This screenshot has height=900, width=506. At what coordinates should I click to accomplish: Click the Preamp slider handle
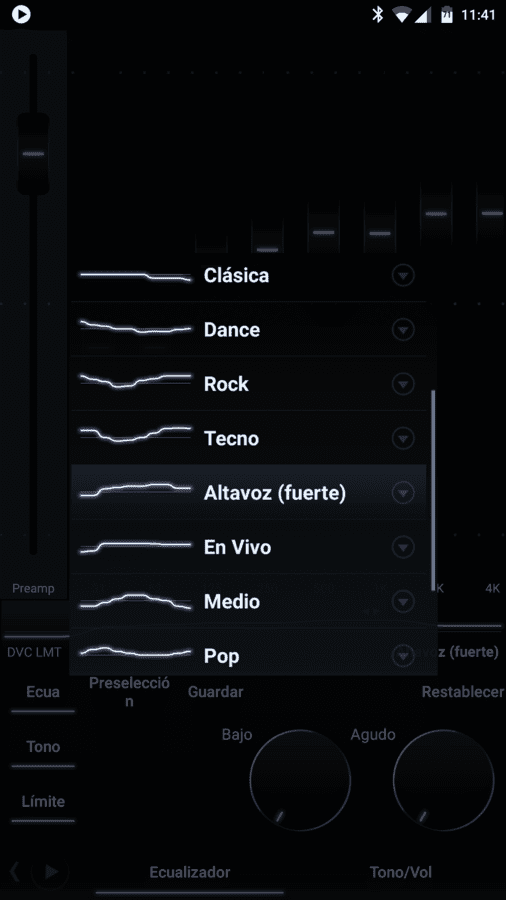tap(33, 154)
